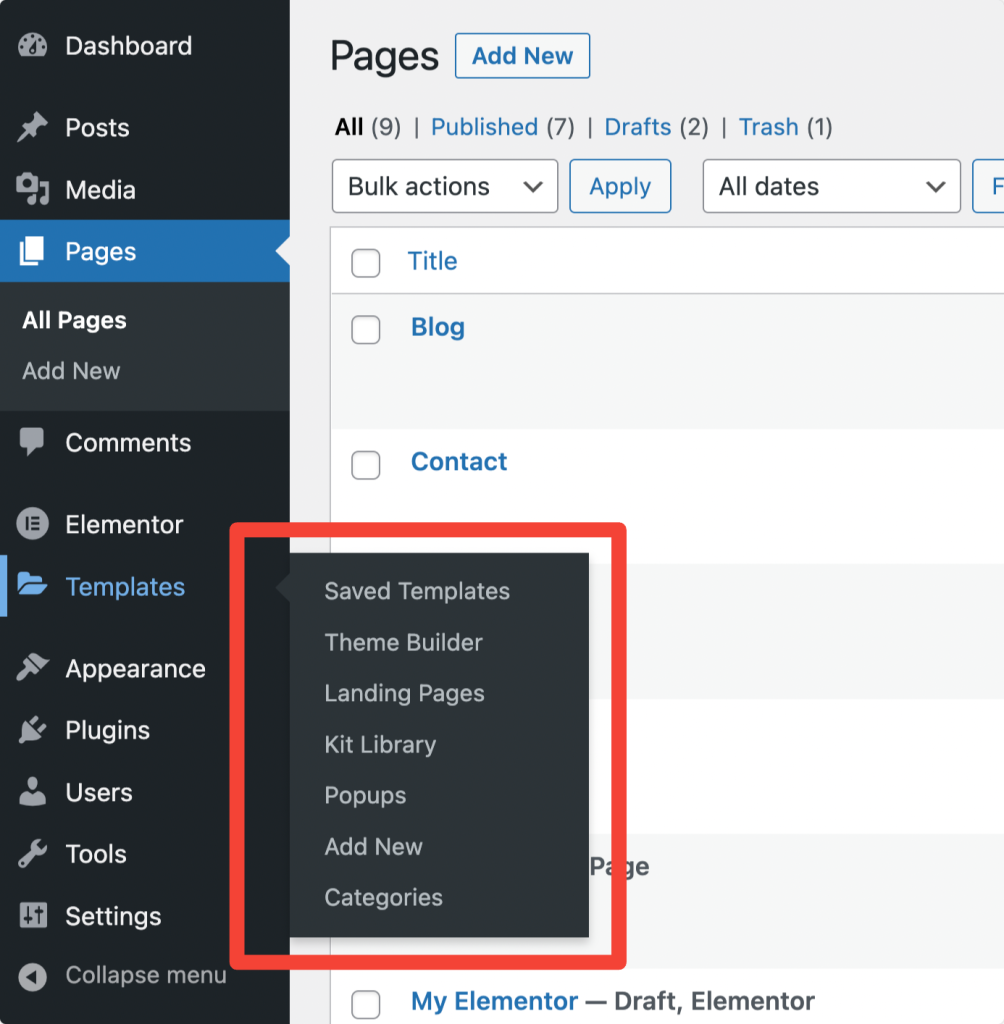1004x1024 pixels.
Task: Click the Collapse menu arrow icon
Action: [x=32, y=976]
